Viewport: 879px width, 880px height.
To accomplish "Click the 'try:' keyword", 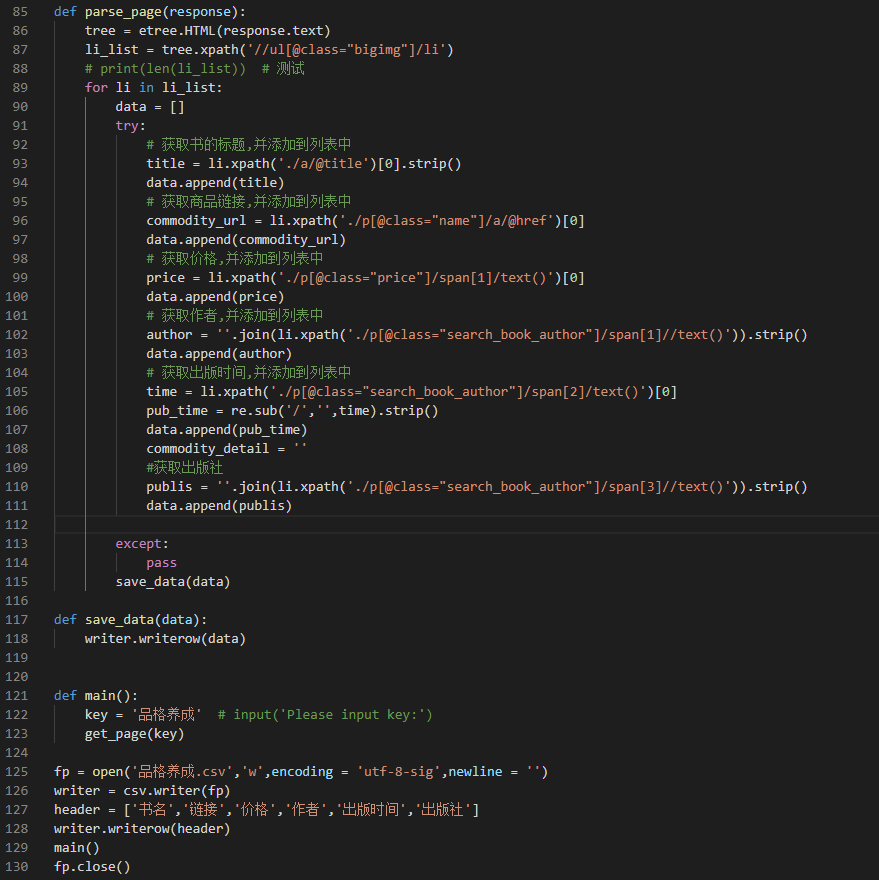I will [130, 126].
